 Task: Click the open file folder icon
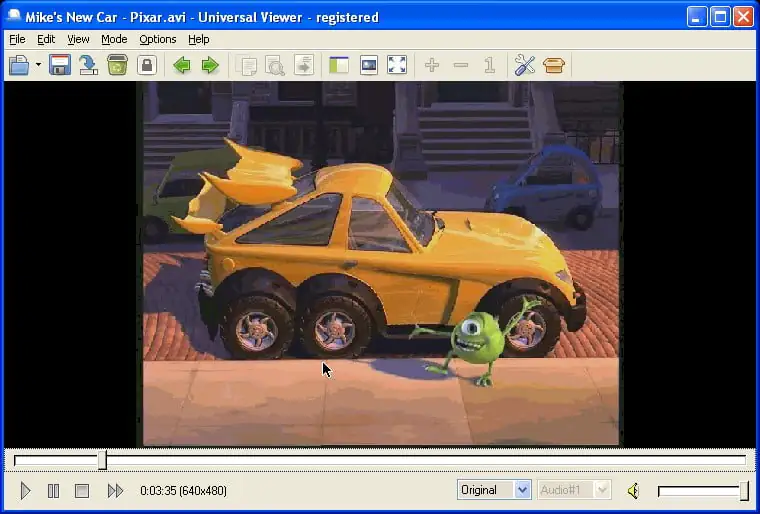19,66
